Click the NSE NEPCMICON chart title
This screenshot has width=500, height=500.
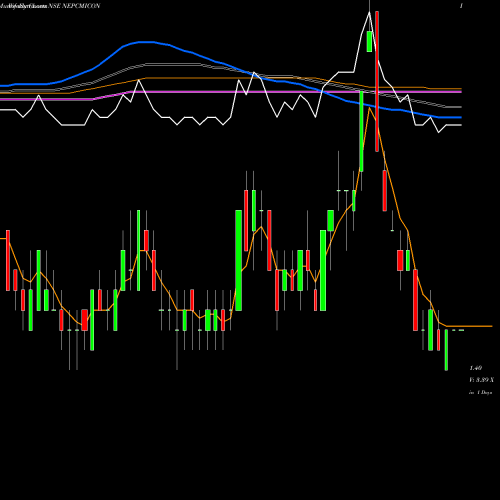74,6
